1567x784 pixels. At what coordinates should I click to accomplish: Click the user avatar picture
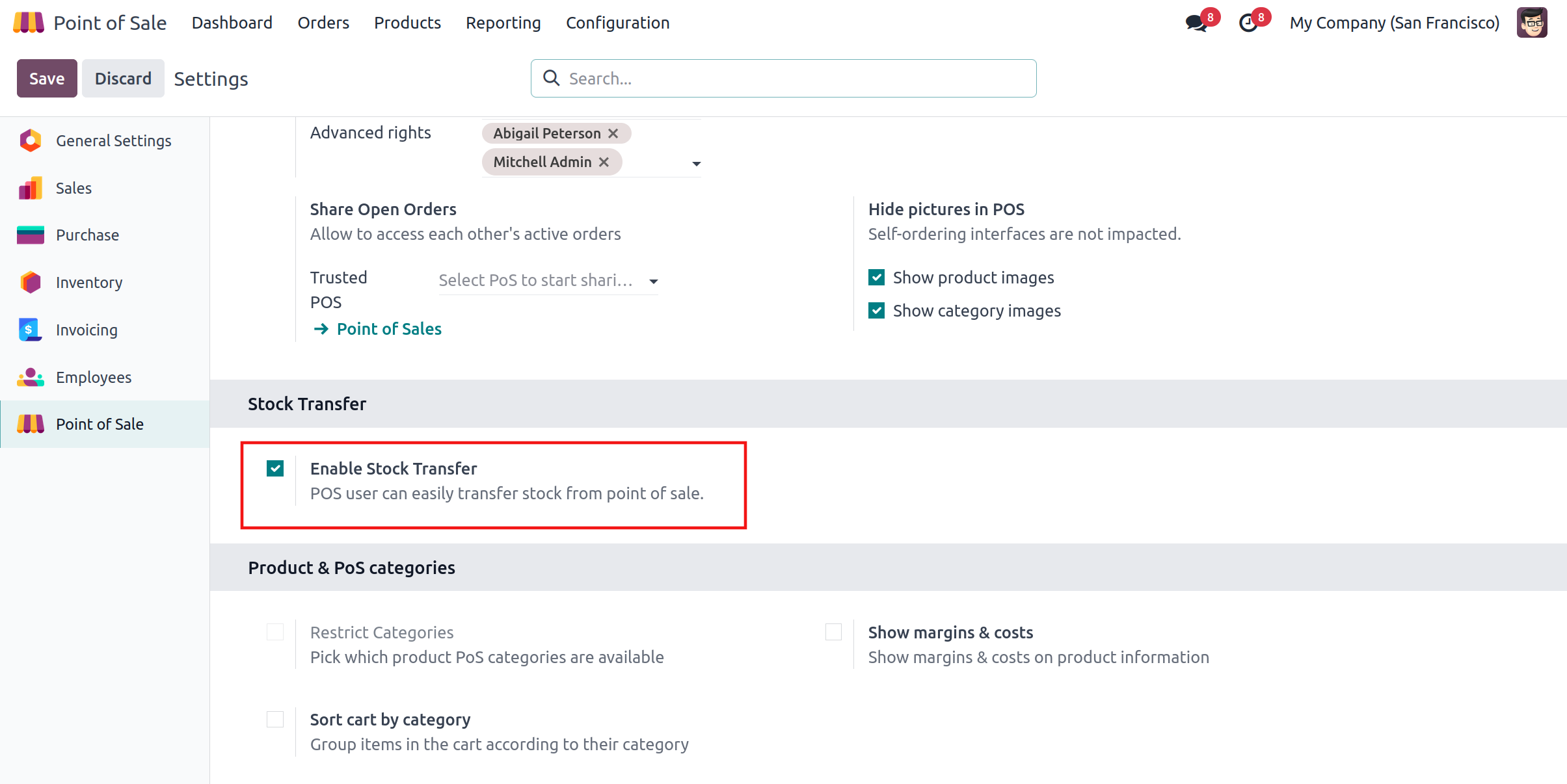point(1532,23)
